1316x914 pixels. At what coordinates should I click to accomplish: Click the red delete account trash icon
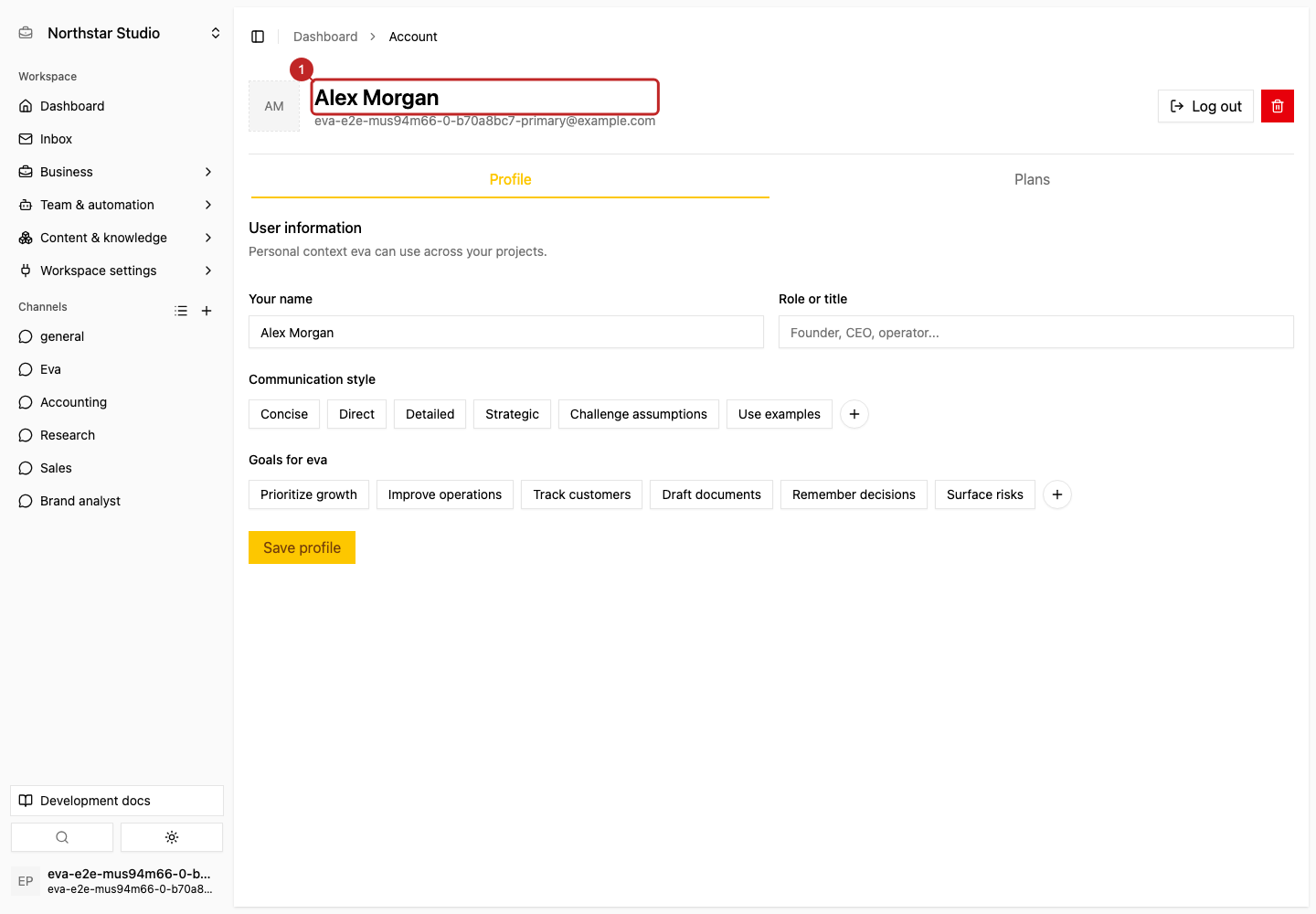coord(1278,106)
